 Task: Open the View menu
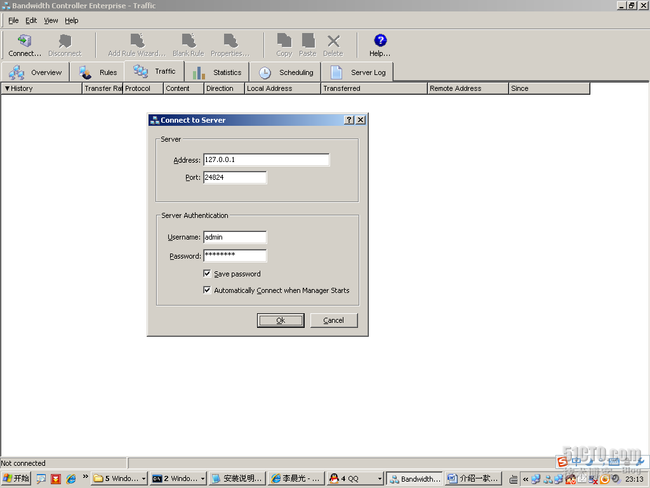pyautogui.click(x=51, y=20)
